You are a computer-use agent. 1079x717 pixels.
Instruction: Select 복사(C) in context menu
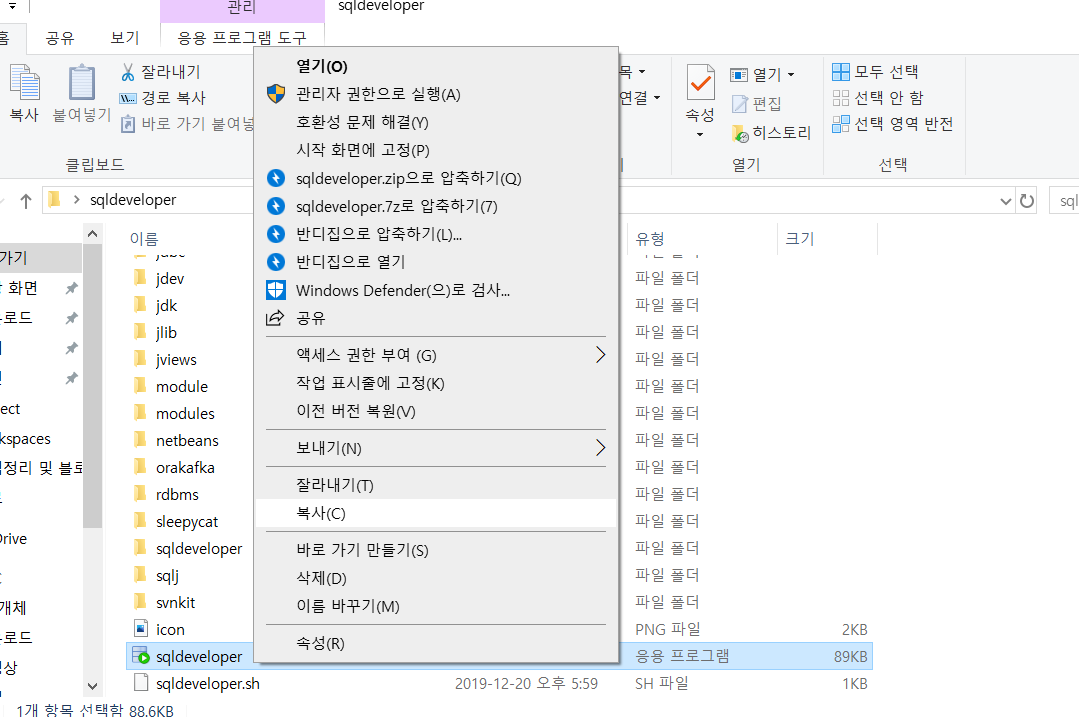(x=436, y=513)
